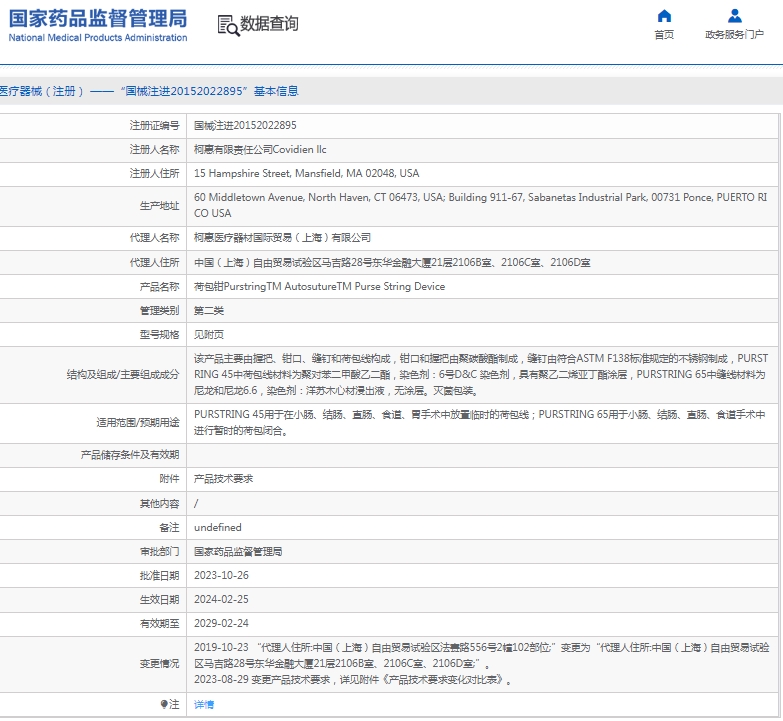Click the undefined remark value
Screen dimensions: 783x721
(x=218, y=527)
